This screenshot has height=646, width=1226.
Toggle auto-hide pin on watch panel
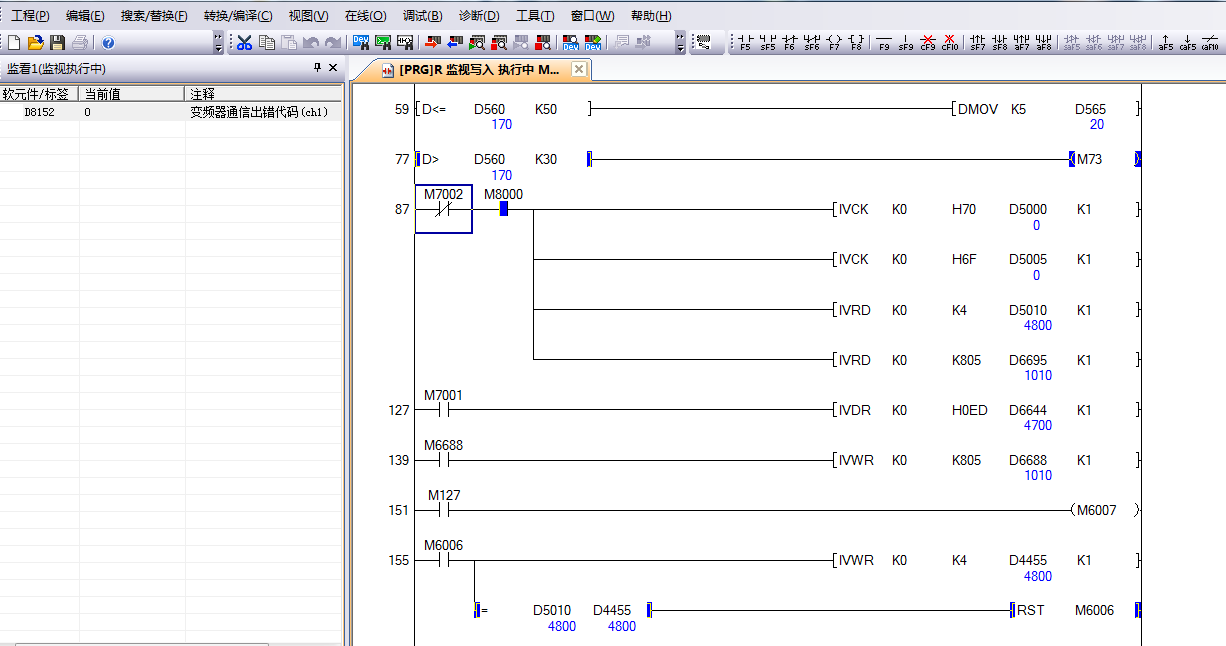[x=318, y=68]
